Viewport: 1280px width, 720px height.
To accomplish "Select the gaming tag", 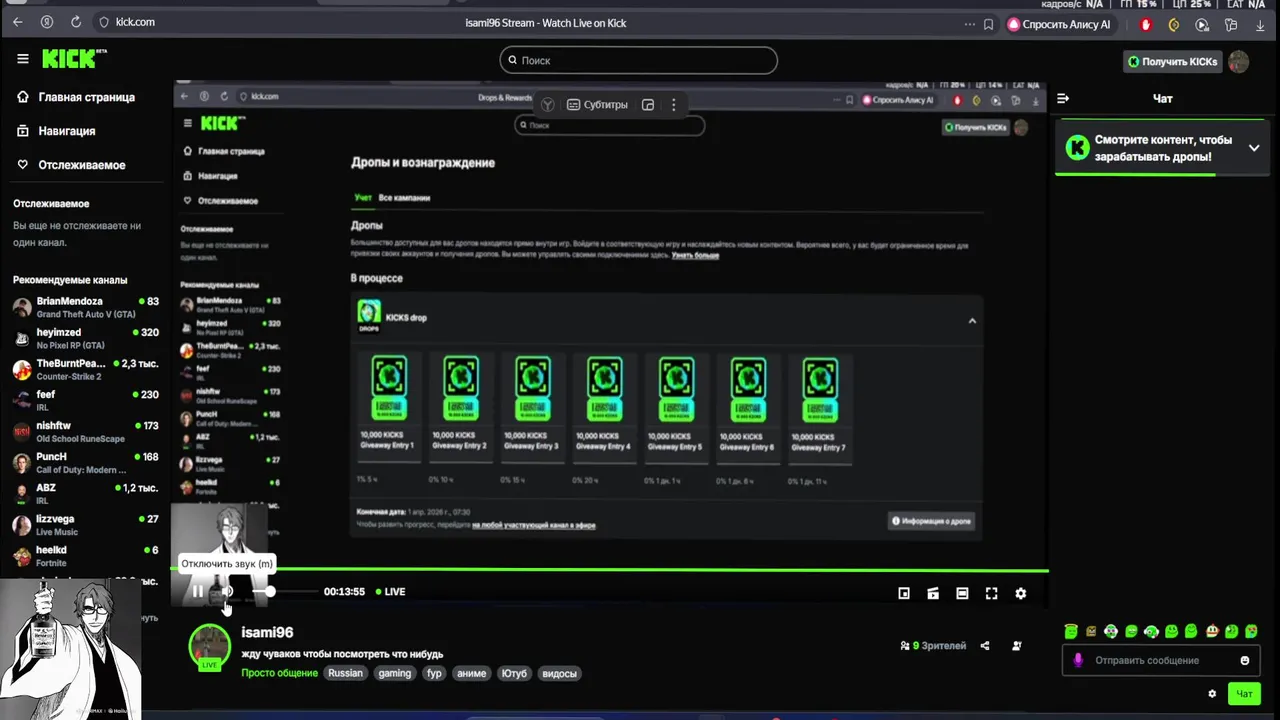I will [394, 673].
